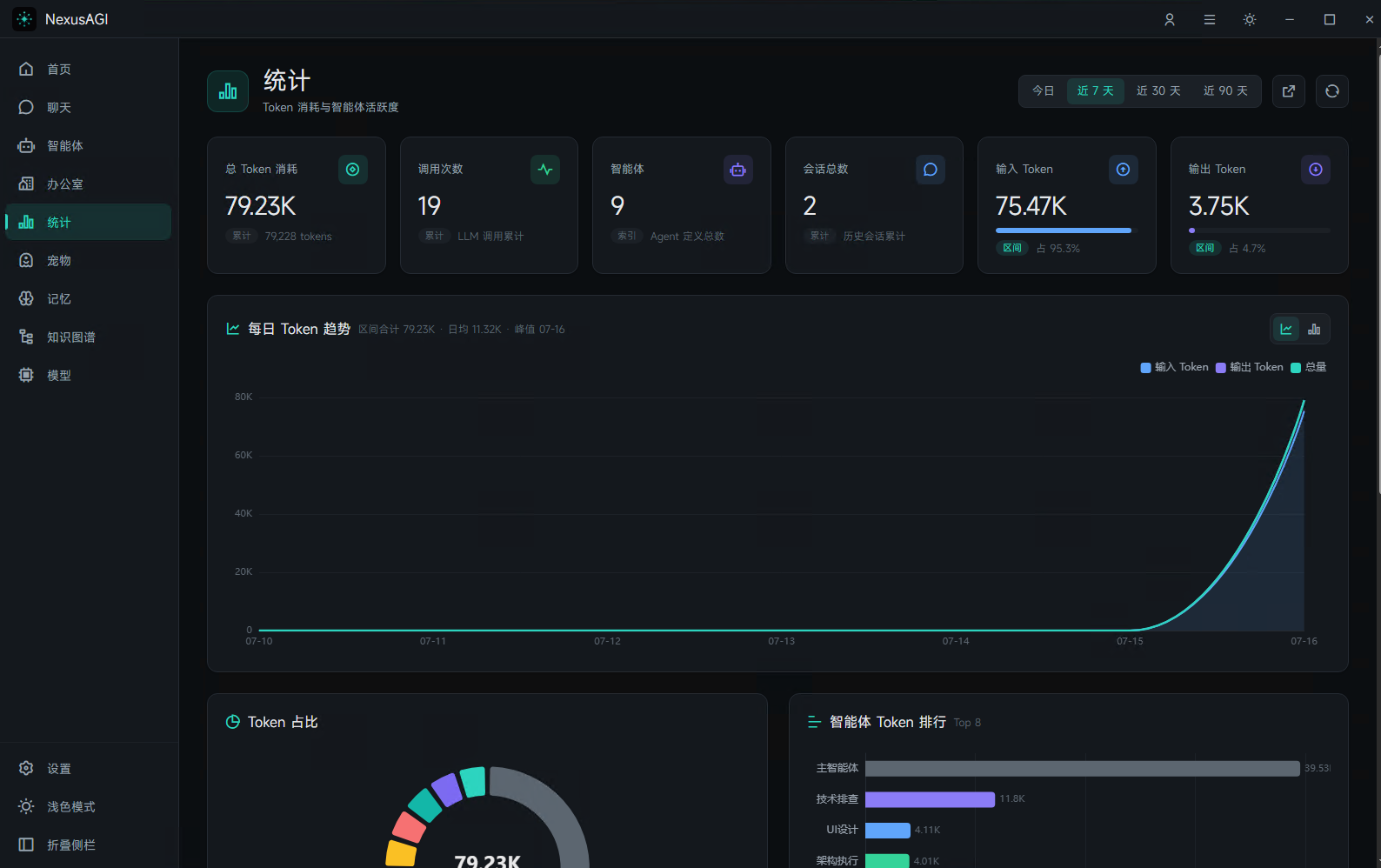Click the chat bubble icon on 会话总数 card
1381x868 pixels.
[931, 170]
